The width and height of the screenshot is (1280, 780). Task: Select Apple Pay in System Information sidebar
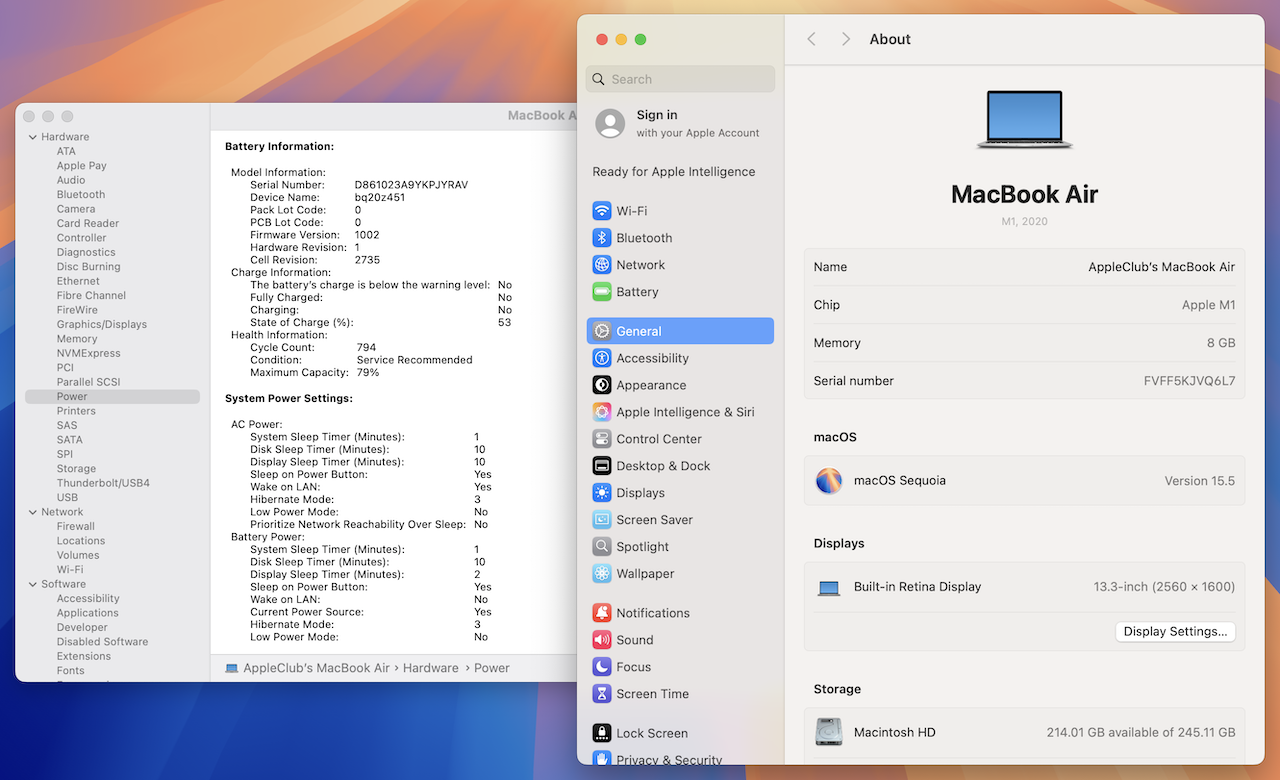(82, 166)
